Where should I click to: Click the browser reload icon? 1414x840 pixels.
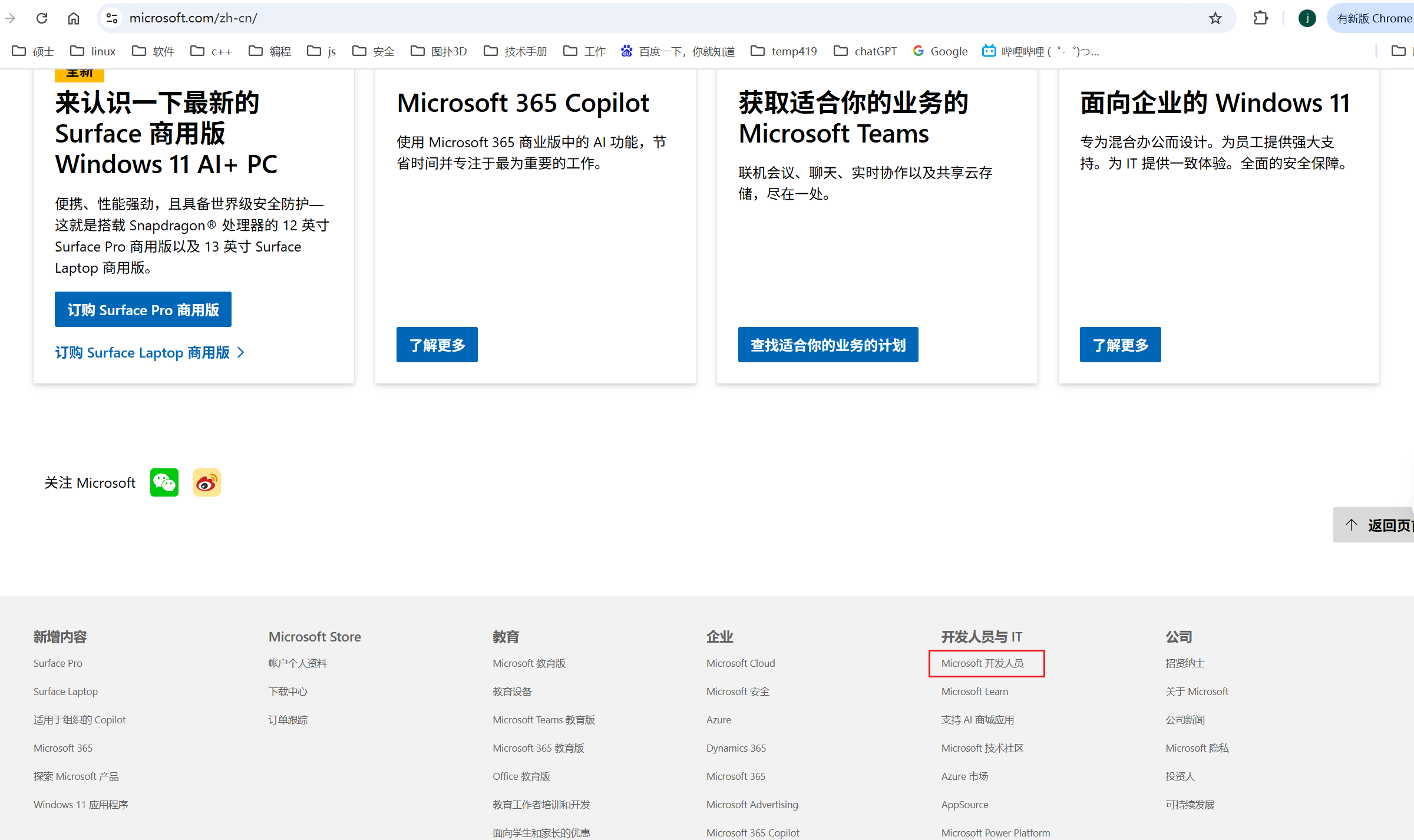point(42,18)
